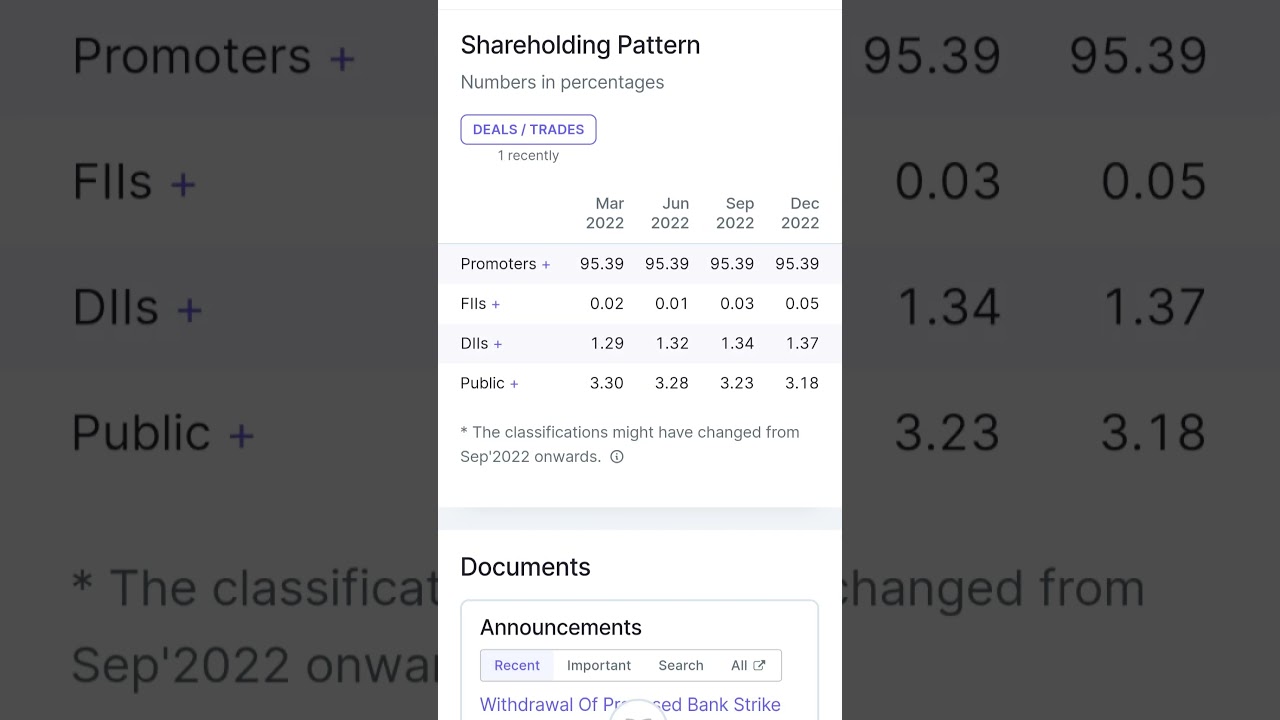Click the '1 recently' text under Deals
Image resolution: width=1280 pixels, height=720 pixels.
[528, 156]
